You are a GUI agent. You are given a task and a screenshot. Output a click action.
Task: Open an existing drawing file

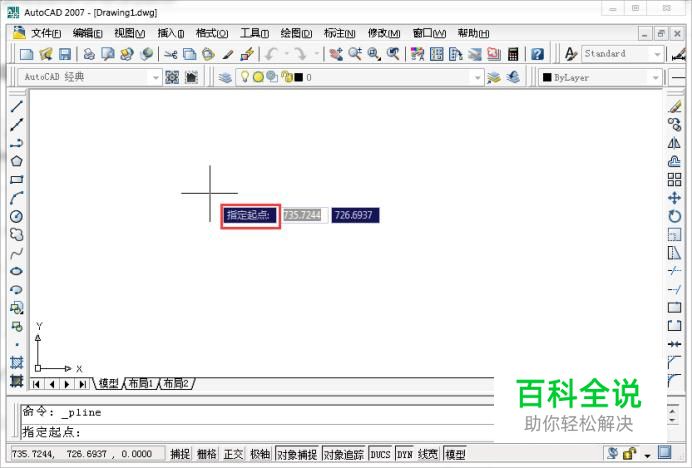click(46, 54)
